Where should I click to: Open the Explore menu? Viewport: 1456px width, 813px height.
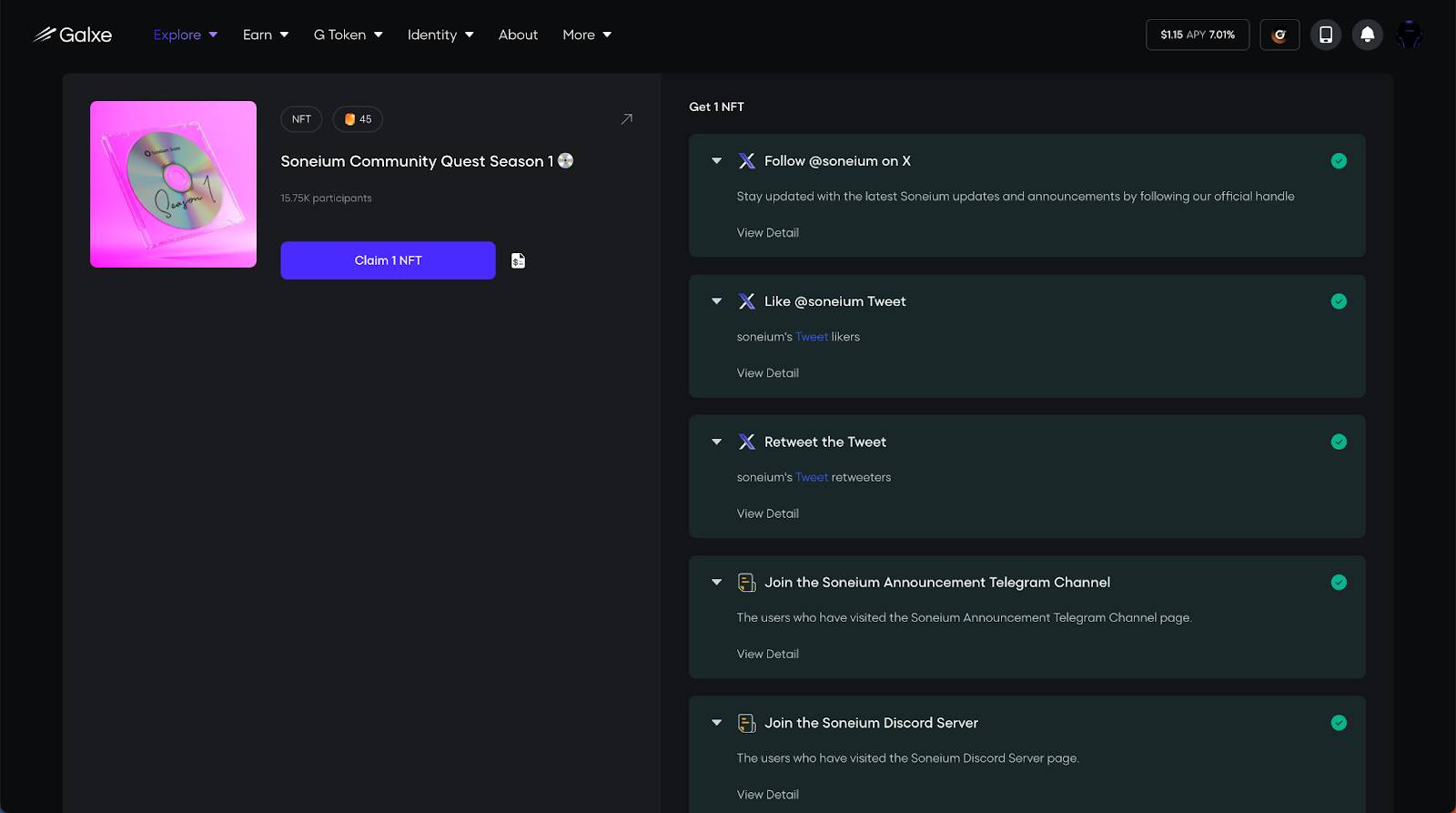186,35
